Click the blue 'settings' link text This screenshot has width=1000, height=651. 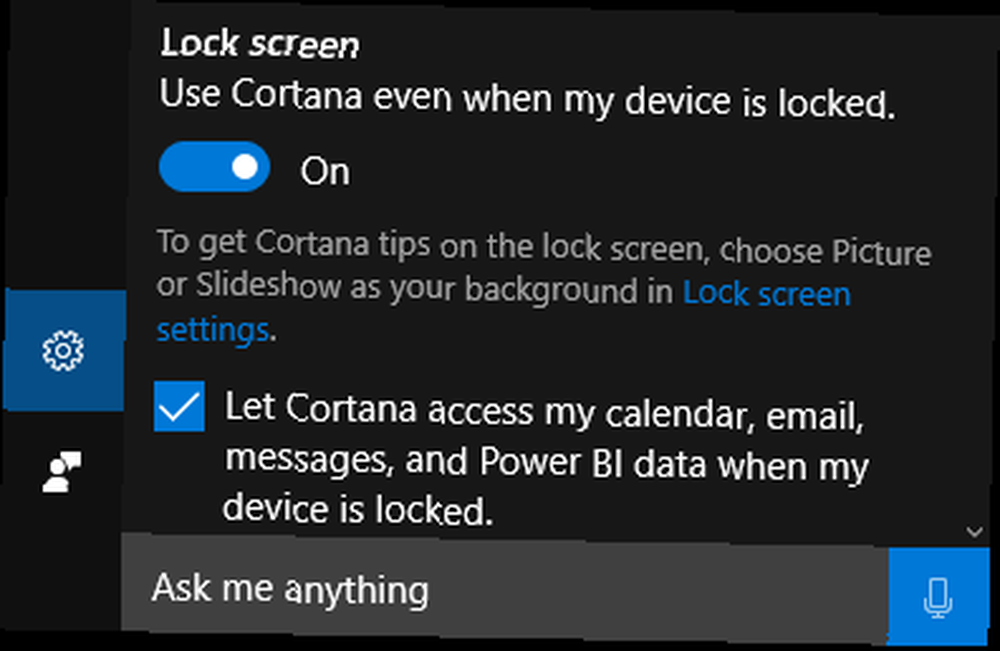click(213, 330)
